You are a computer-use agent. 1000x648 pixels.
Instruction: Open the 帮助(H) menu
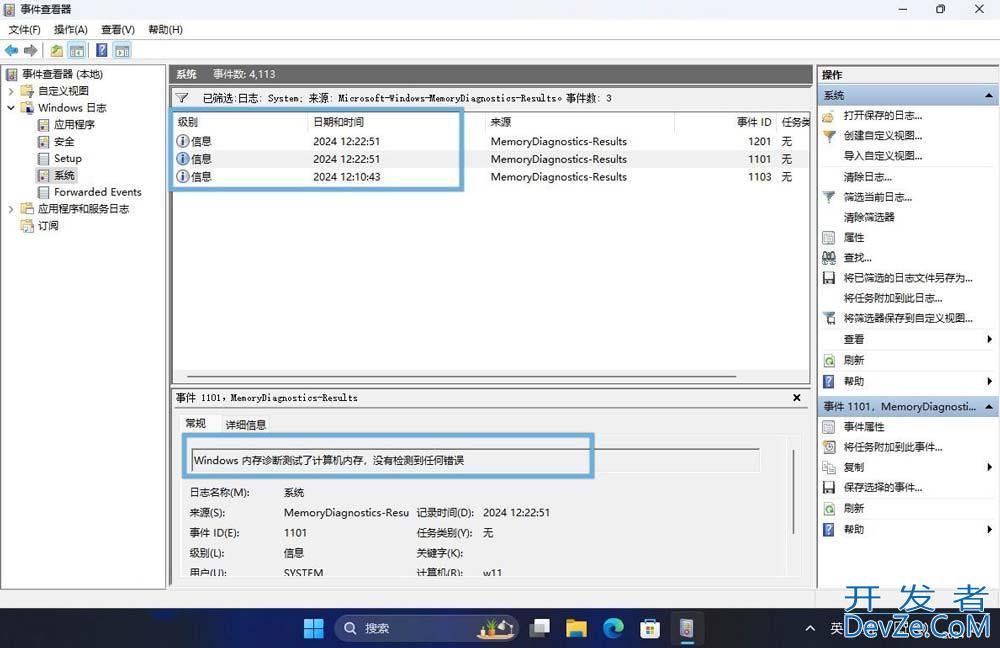(165, 29)
